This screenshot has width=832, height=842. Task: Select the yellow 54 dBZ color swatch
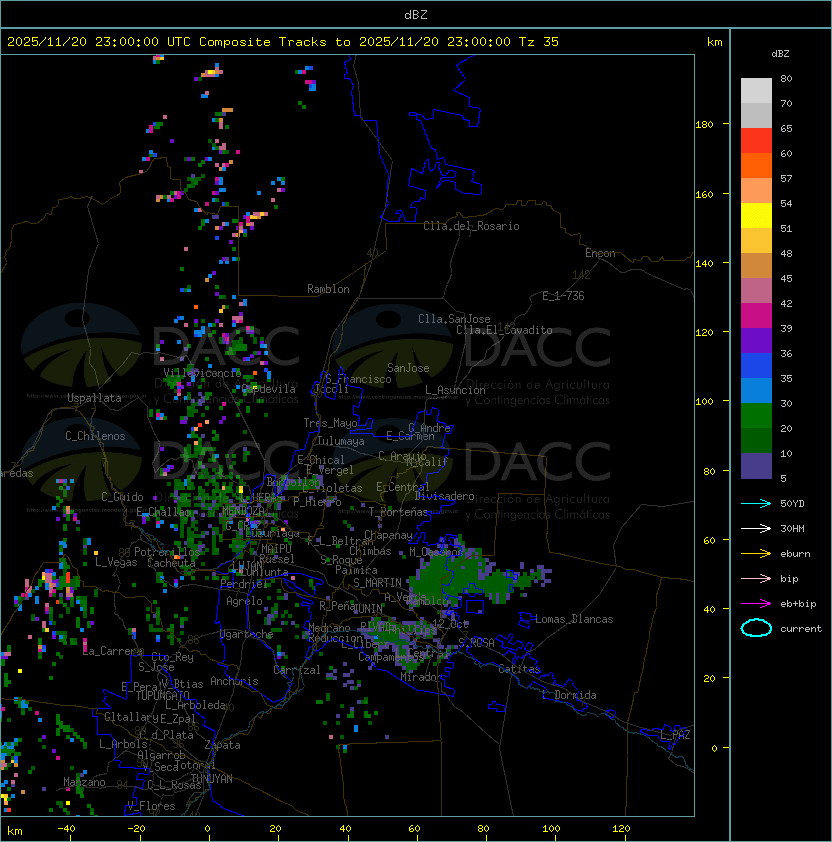point(756,216)
